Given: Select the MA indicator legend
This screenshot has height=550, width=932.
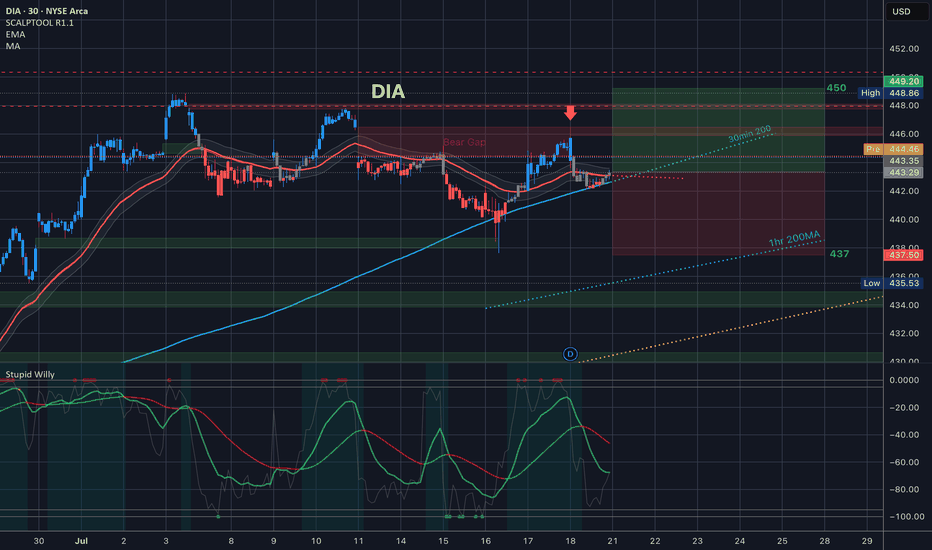Looking at the screenshot, I should tap(12, 46).
